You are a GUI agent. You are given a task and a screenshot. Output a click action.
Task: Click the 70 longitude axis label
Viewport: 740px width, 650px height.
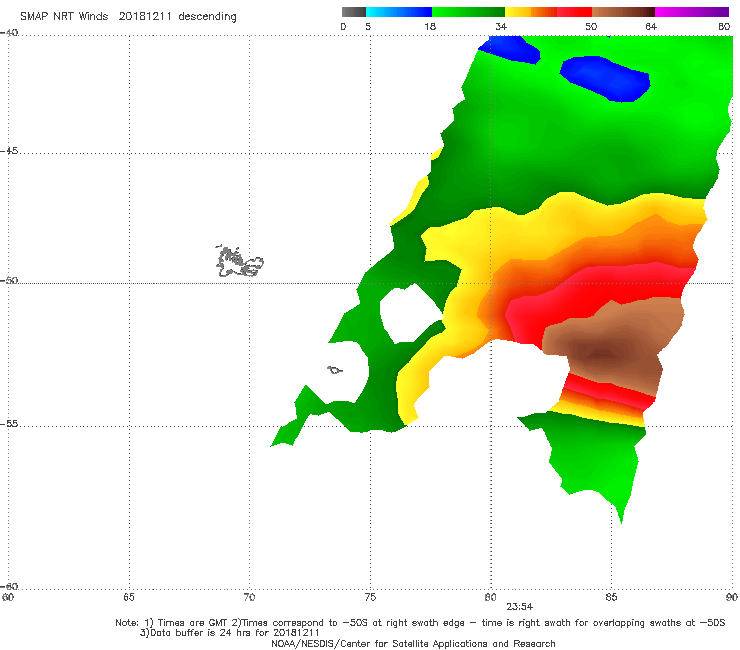pyautogui.click(x=249, y=597)
